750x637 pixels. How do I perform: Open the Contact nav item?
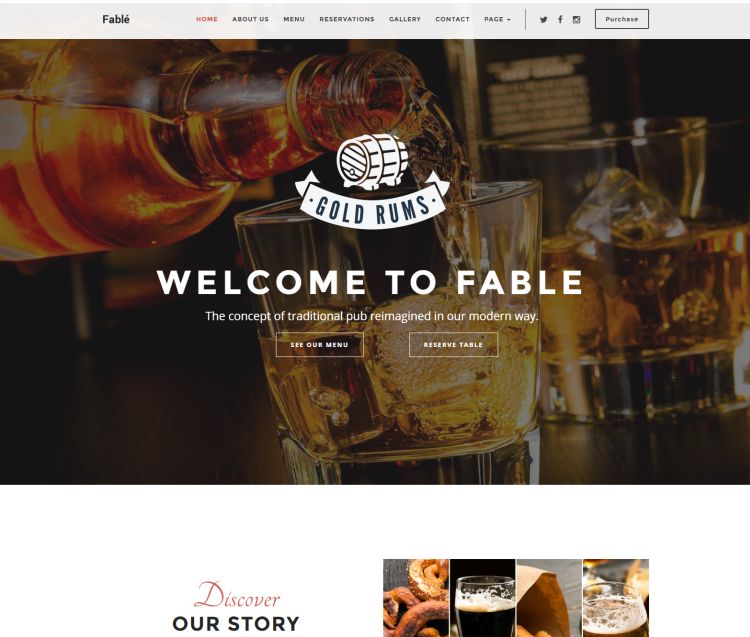(452, 19)
